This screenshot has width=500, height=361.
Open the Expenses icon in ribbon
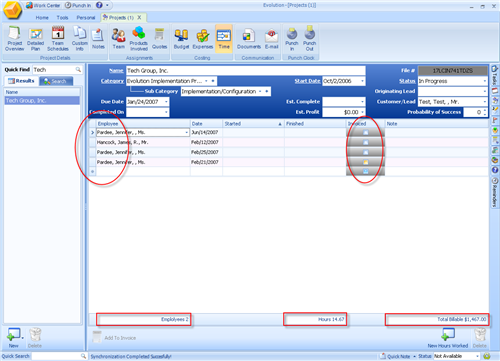point(203,39)
